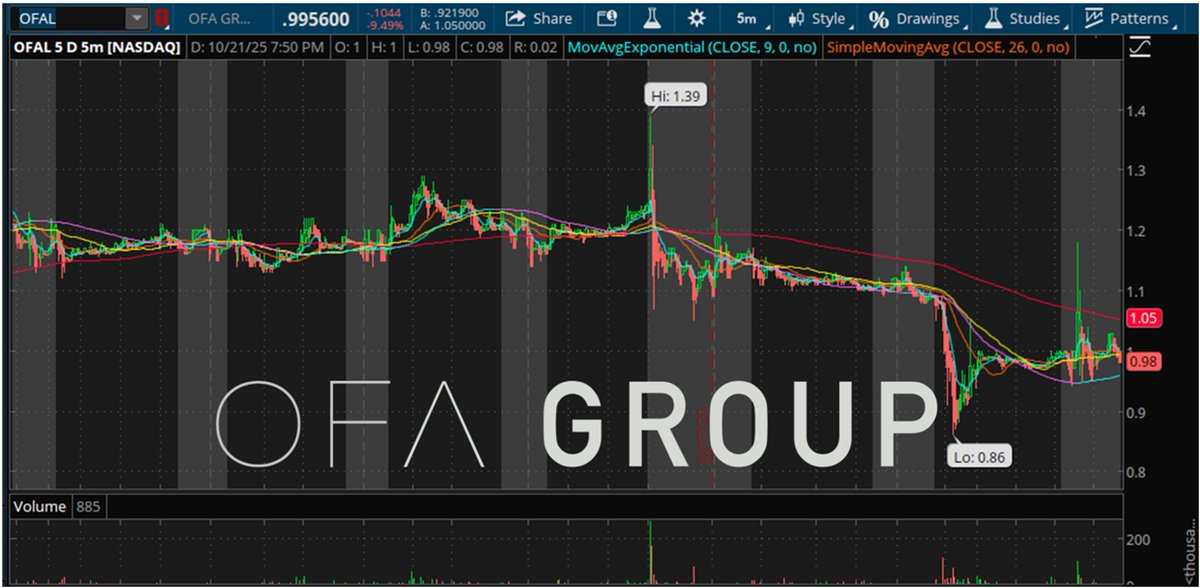The image size is (1200, 588).
Task: Open chart settings gear icon
Action: tap(697, 18)
